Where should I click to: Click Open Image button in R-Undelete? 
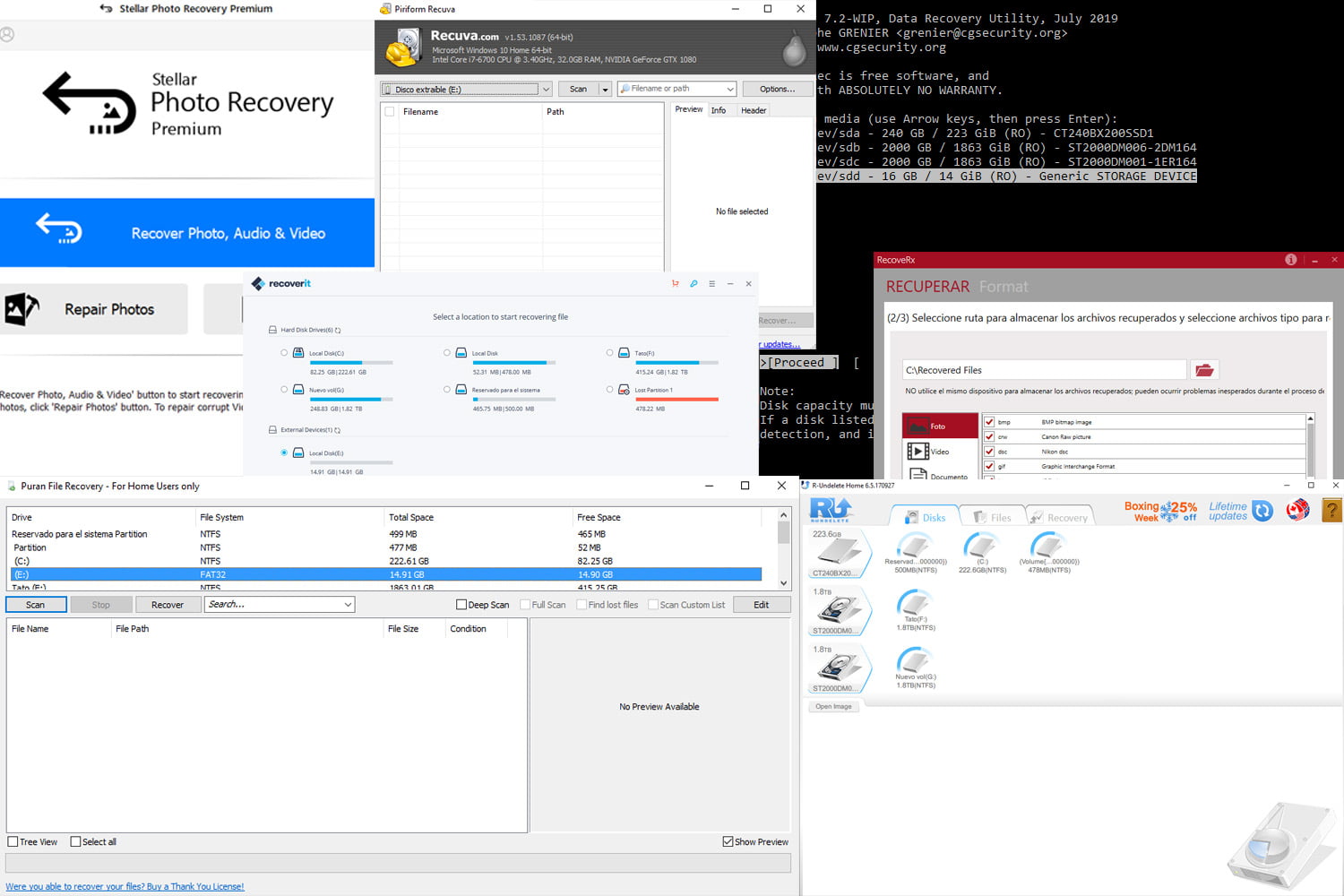833,707
